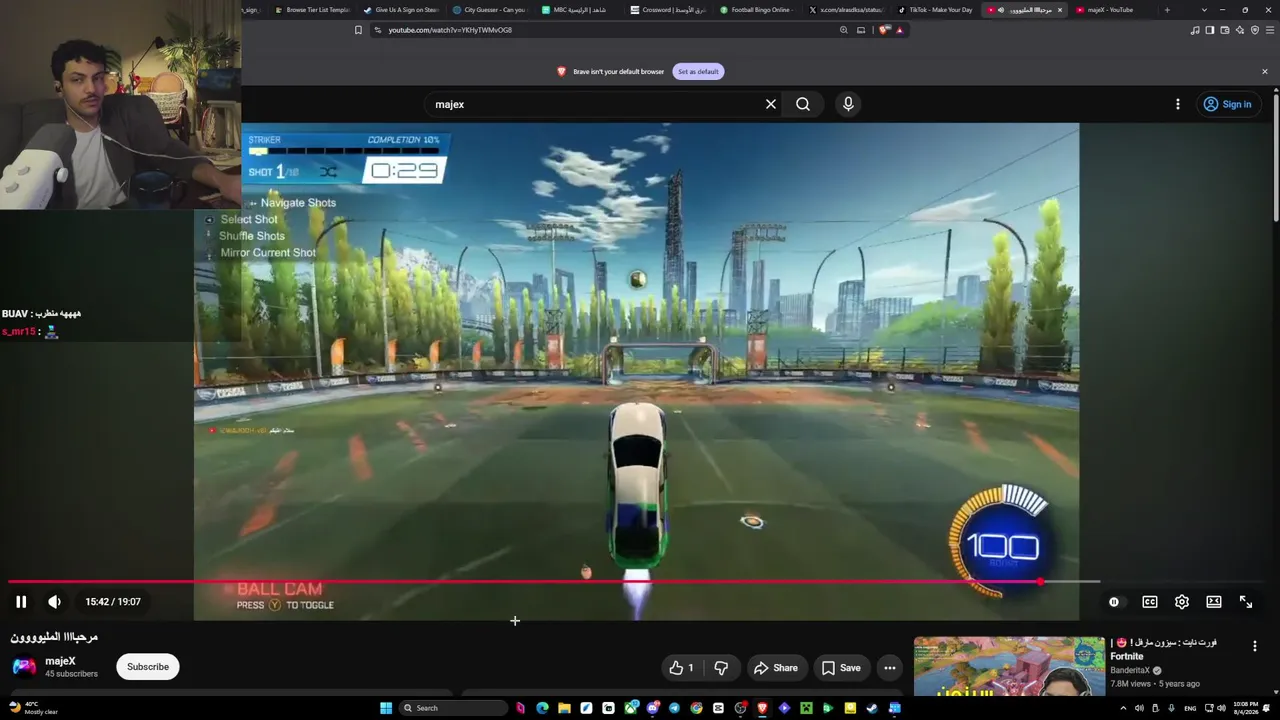
Task: Click the Share button
Action: (776, 668)
